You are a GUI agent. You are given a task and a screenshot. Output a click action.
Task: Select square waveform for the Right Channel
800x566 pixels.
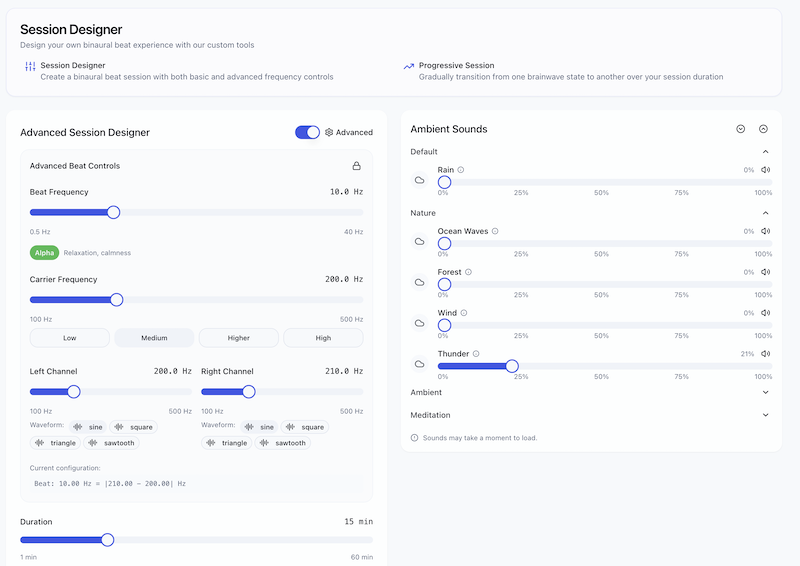(x=304, y=427)
